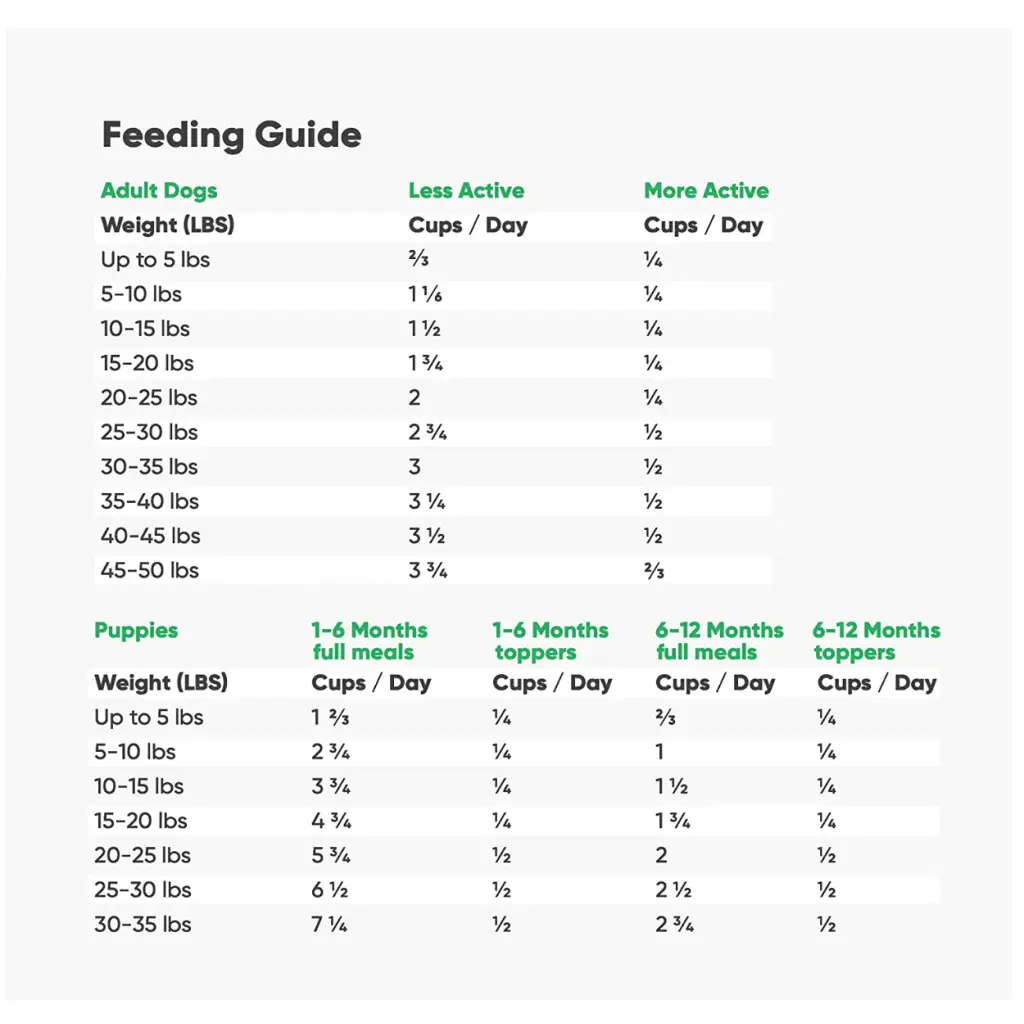Screen dimensions: 1024x1024
Task: Click the 1-6 Months toppers header
Action: tap(550, 641)
